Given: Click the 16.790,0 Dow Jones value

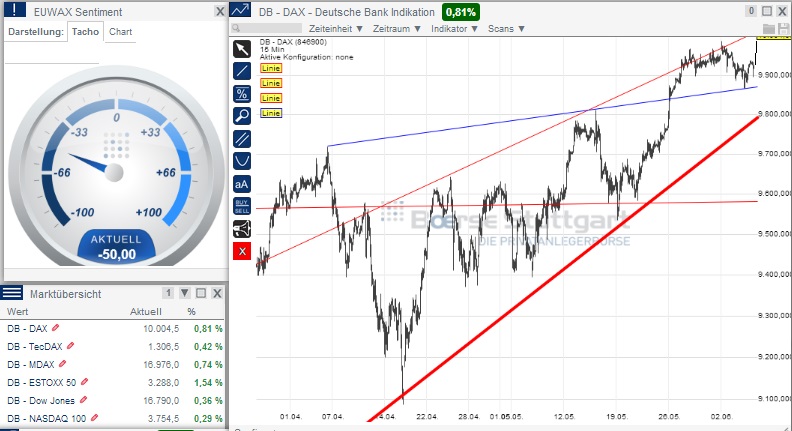Looking at the screenshot, I should 161,400.
